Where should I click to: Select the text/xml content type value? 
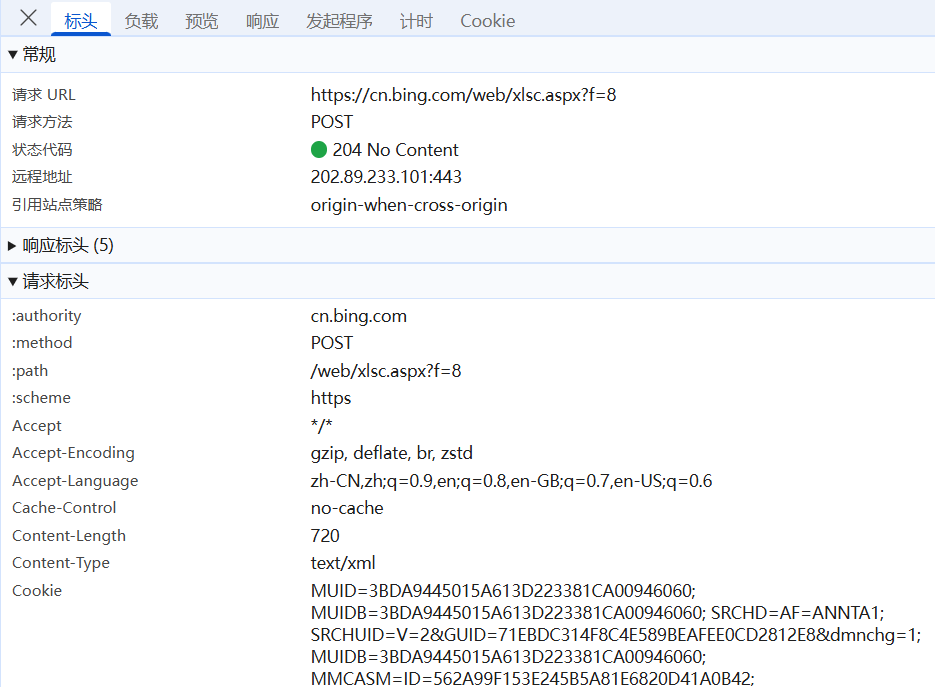coord(343,564)
